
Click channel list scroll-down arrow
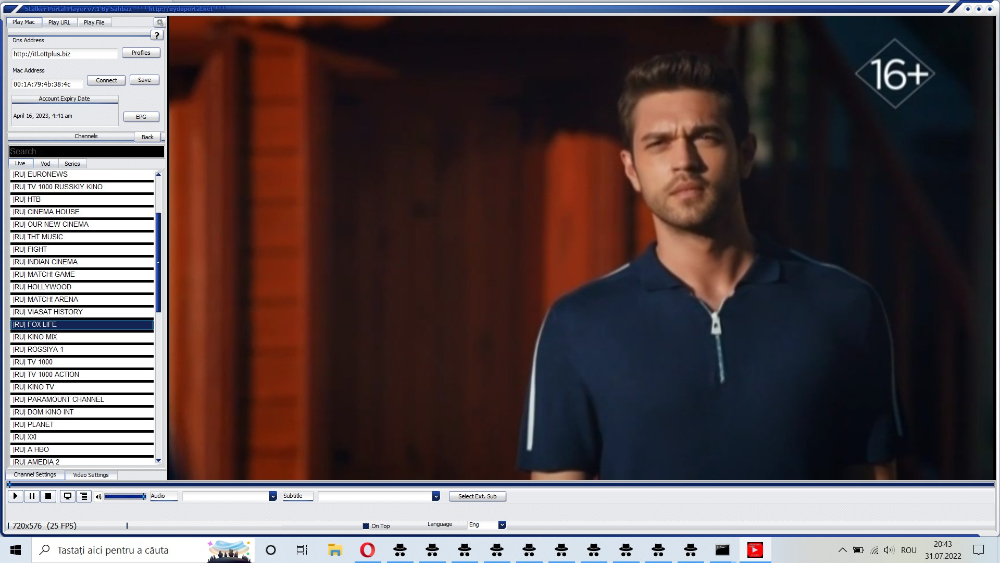pos(158,460)
